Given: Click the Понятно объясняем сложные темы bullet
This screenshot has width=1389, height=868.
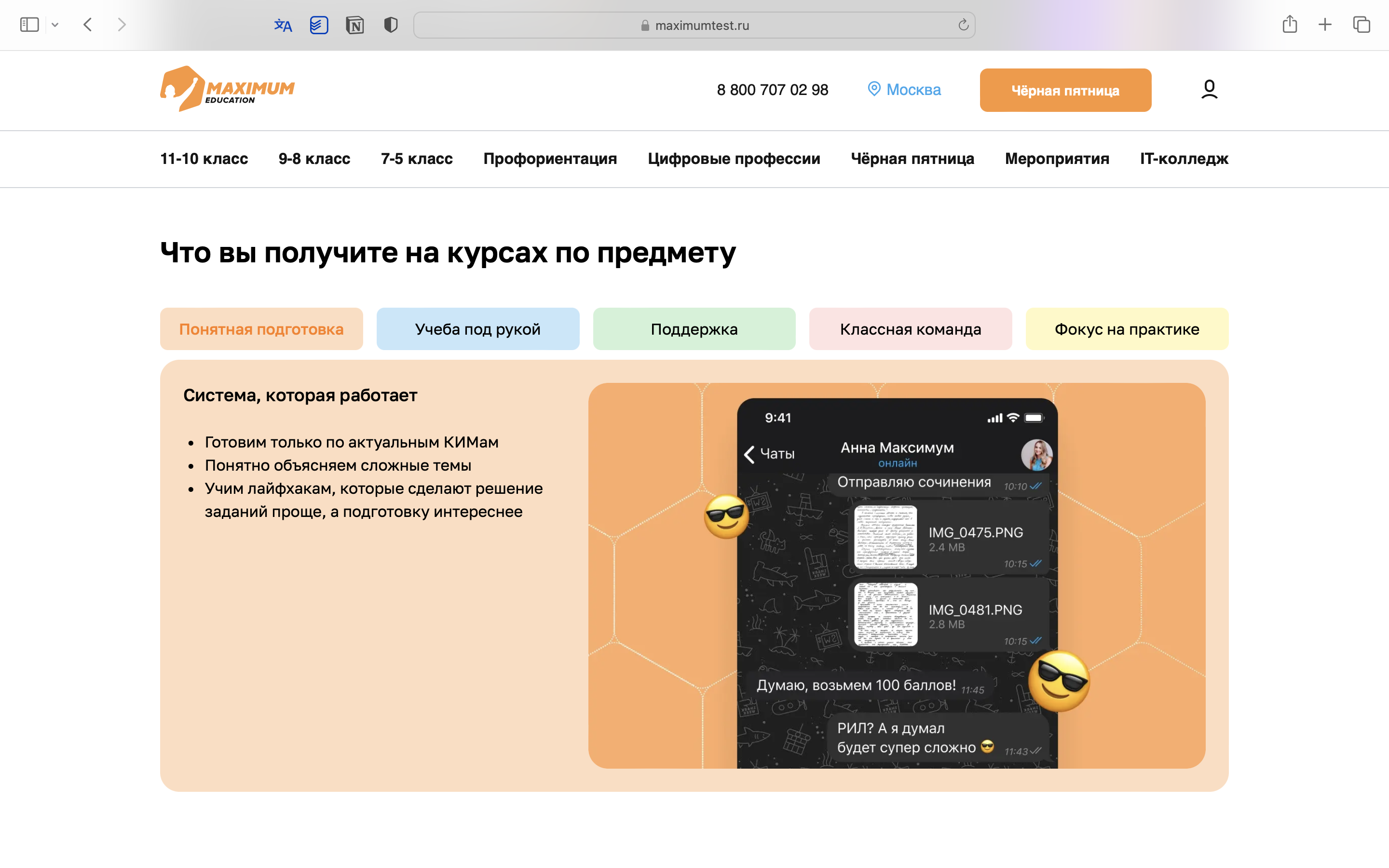Looking at the screenshot, I should 338,465.
